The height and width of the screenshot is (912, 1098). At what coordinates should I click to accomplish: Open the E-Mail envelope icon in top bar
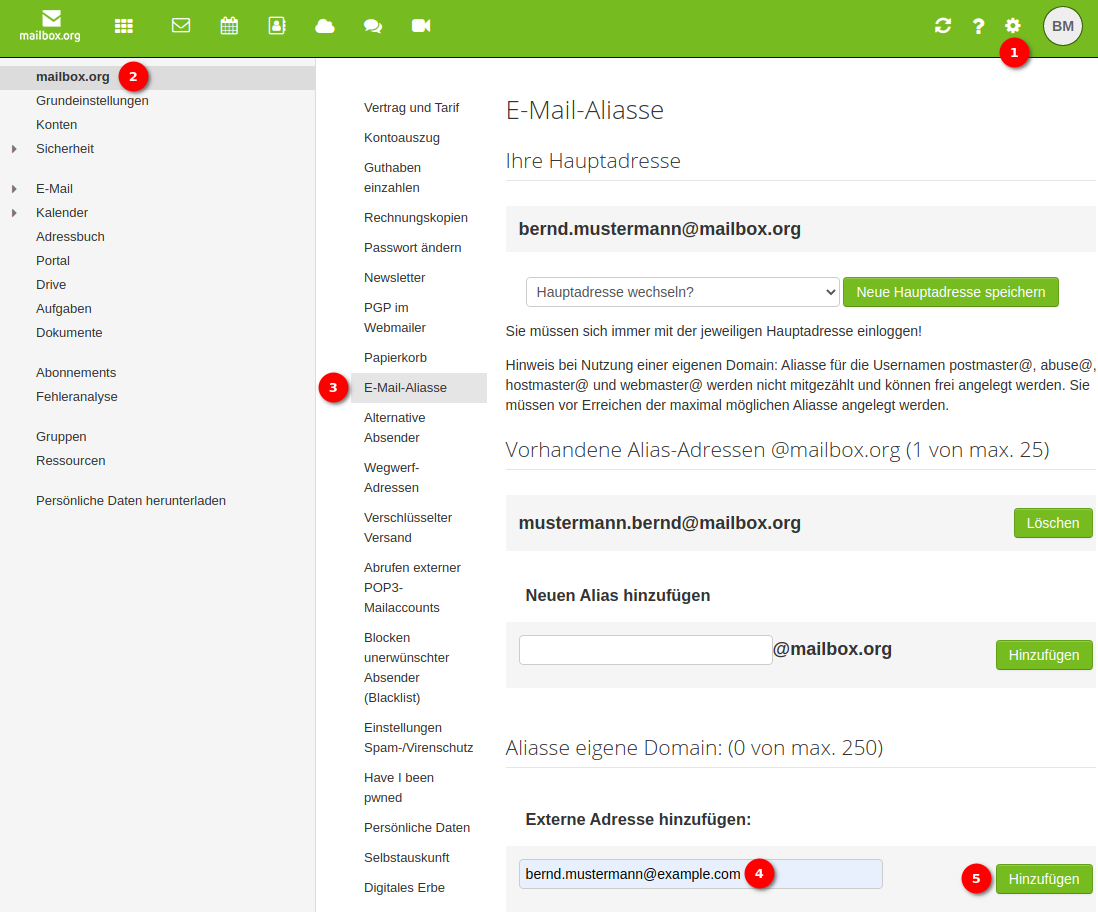point(181,26)
